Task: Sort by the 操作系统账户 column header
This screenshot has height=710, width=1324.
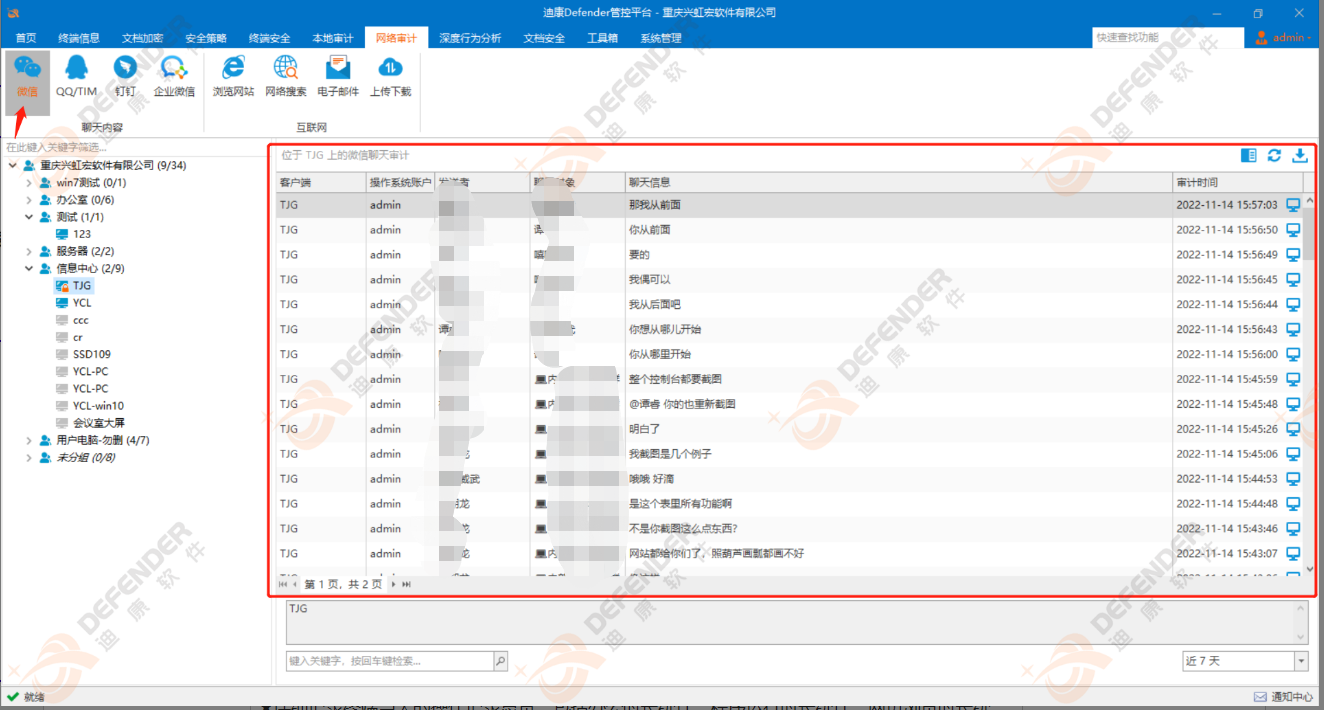Action: tap(400, 182)
